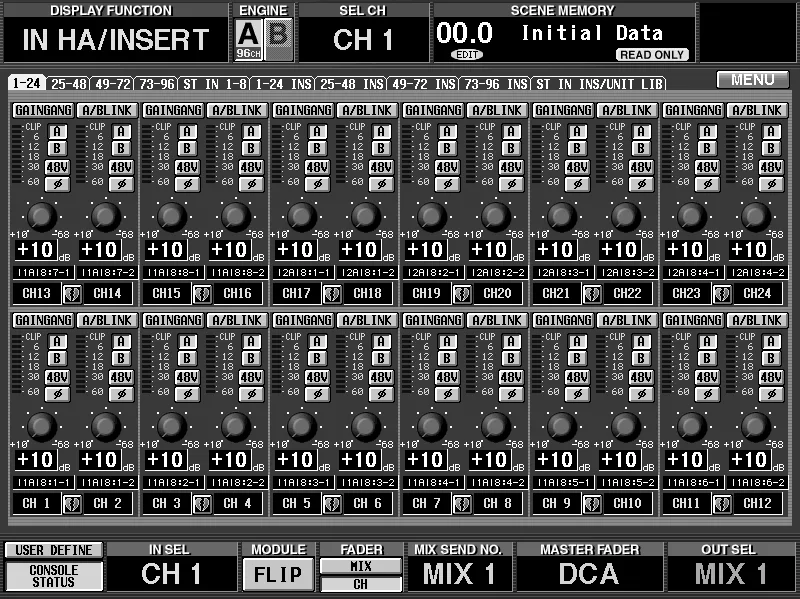Toggle GAINGANG for CH 1/CH 2 pair
The width and height of the screenshot is (800, 599).
tap(43, 320)
